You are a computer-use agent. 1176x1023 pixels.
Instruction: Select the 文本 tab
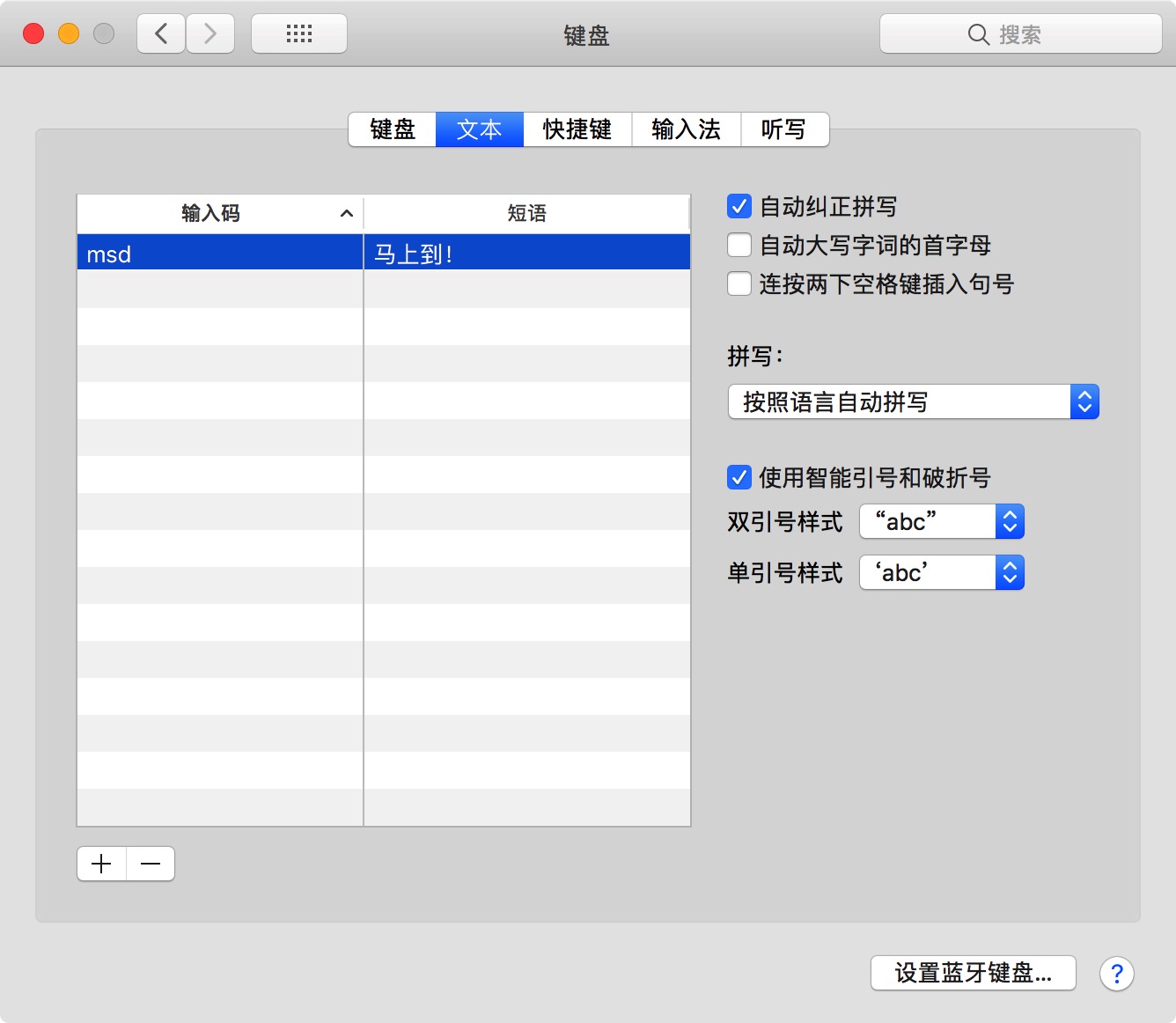(480, 129)
